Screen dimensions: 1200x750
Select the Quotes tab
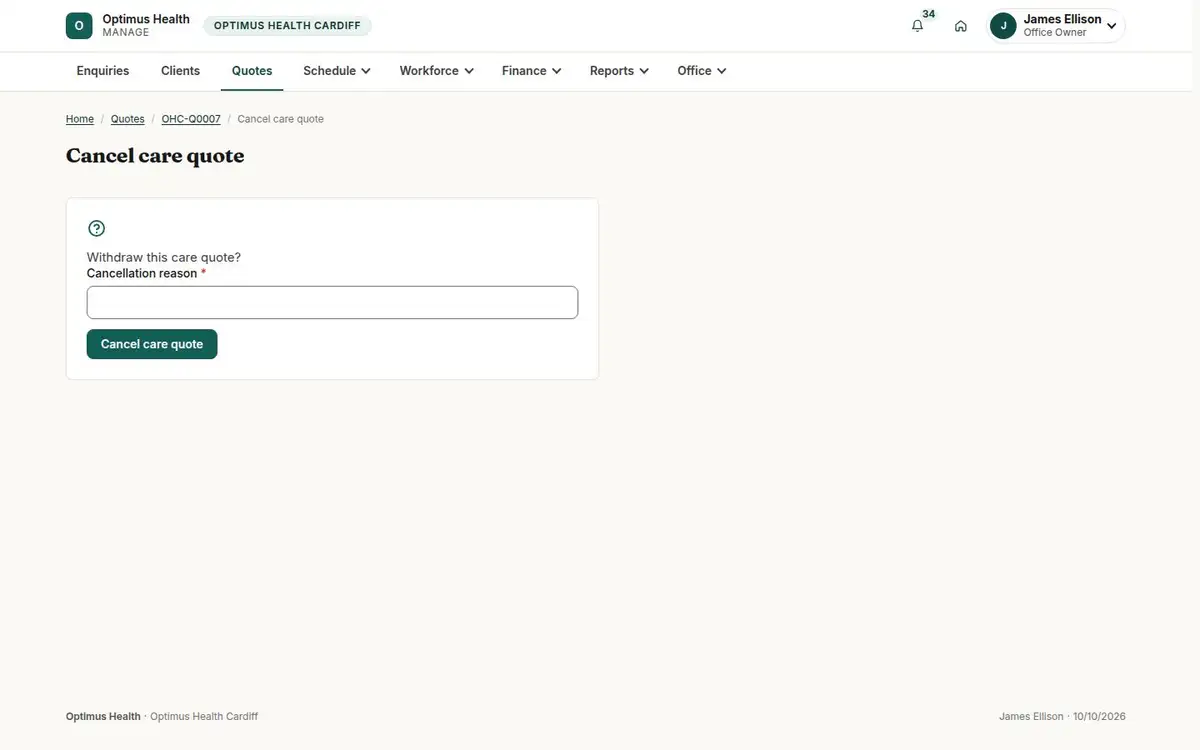point(252,71)
